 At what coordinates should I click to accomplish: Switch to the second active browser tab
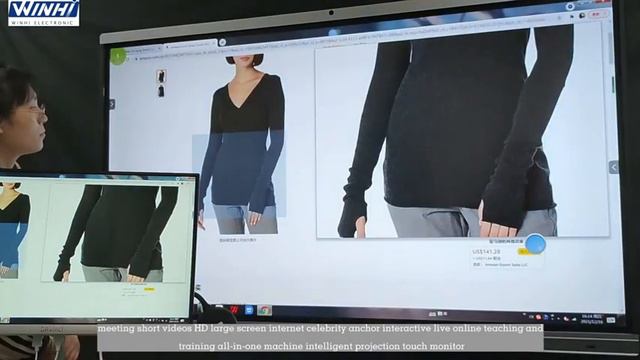(190, 45)
